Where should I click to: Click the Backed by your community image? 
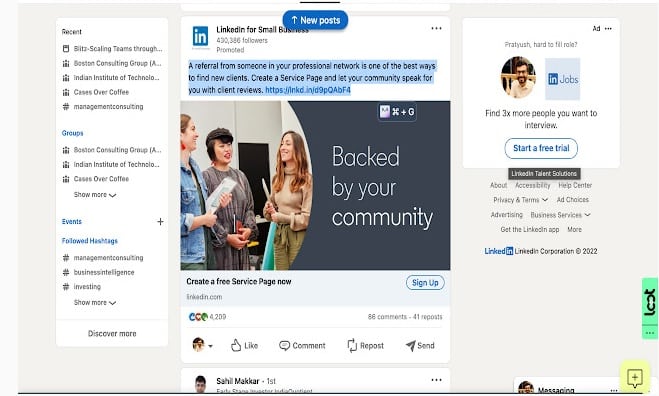[315, 185]
